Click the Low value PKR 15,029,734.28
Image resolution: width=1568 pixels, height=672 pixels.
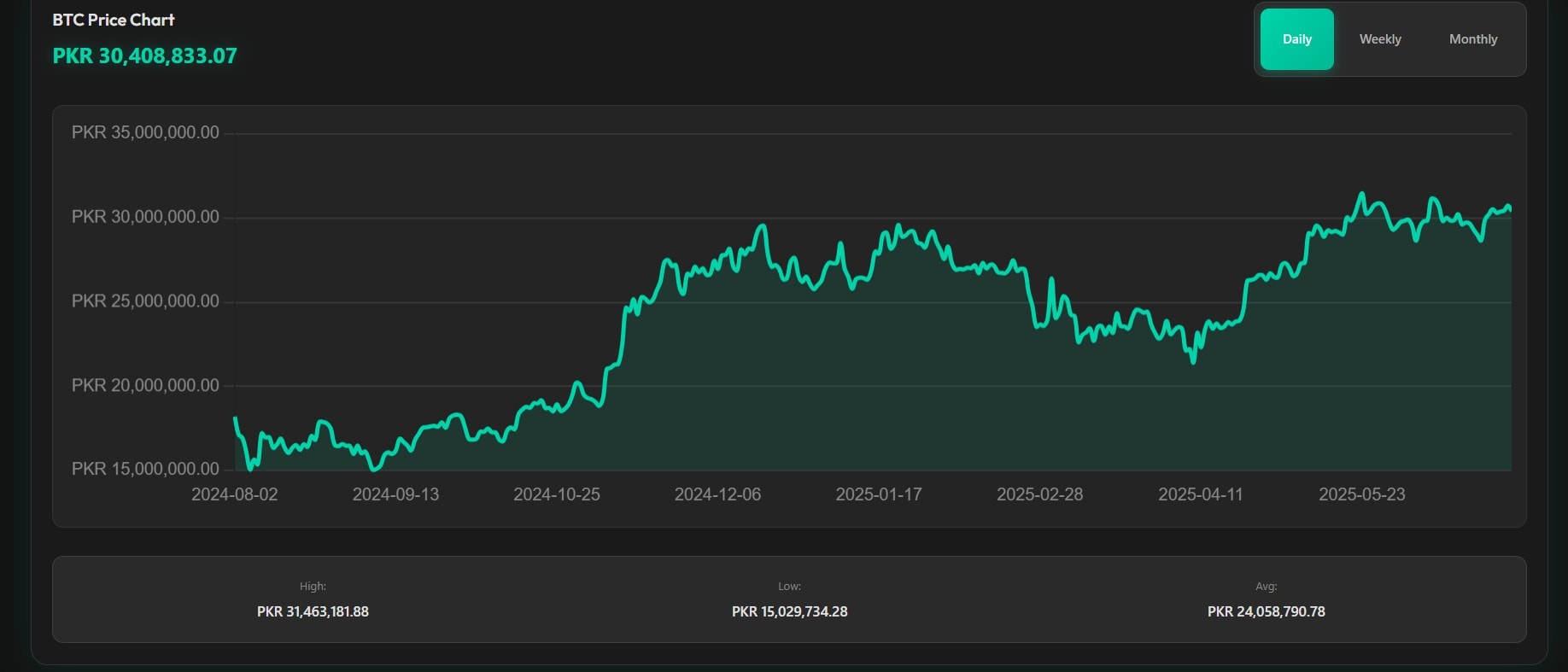tap(789, 611)
